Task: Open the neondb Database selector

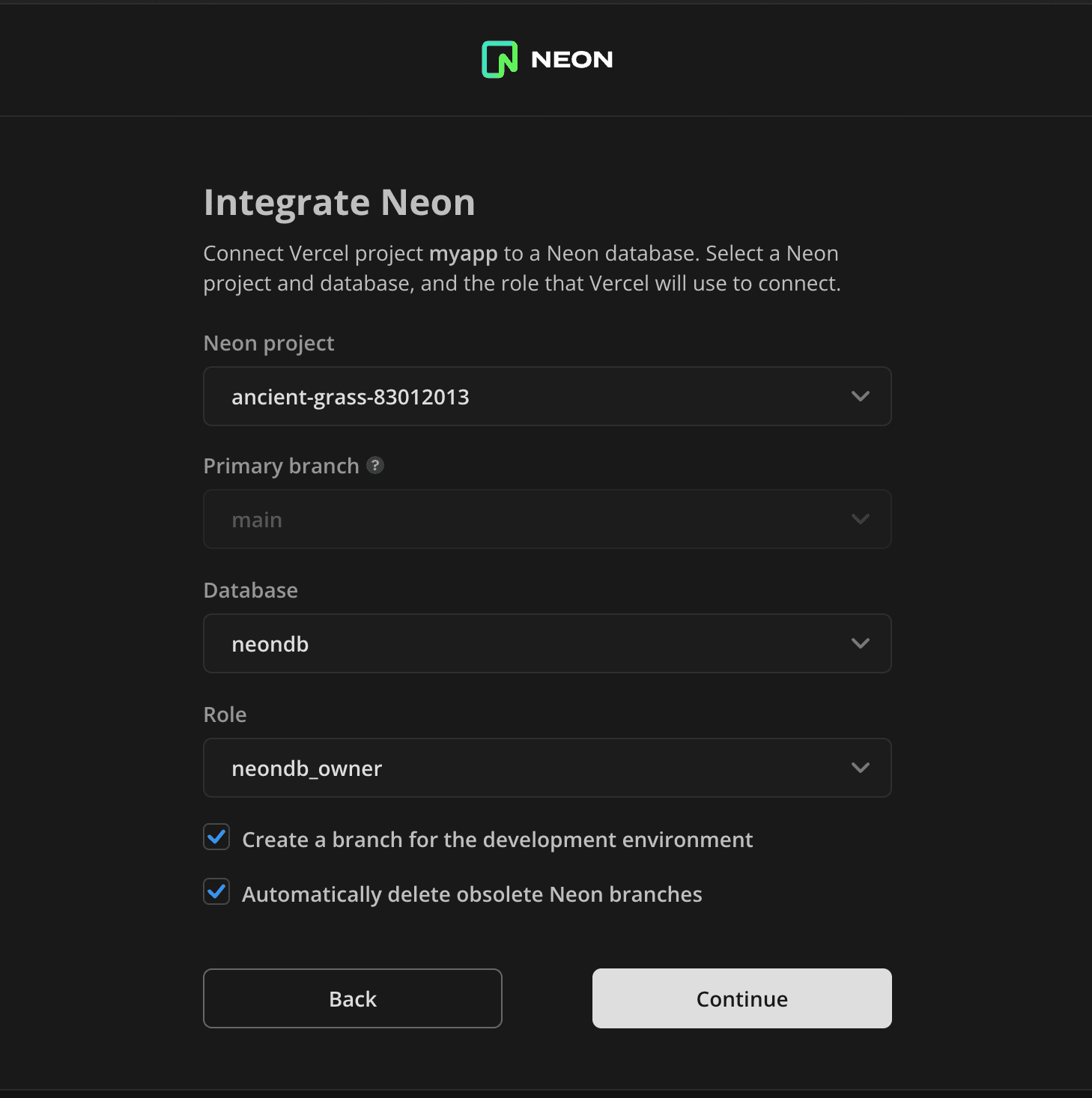Action: tap(547, 643)
